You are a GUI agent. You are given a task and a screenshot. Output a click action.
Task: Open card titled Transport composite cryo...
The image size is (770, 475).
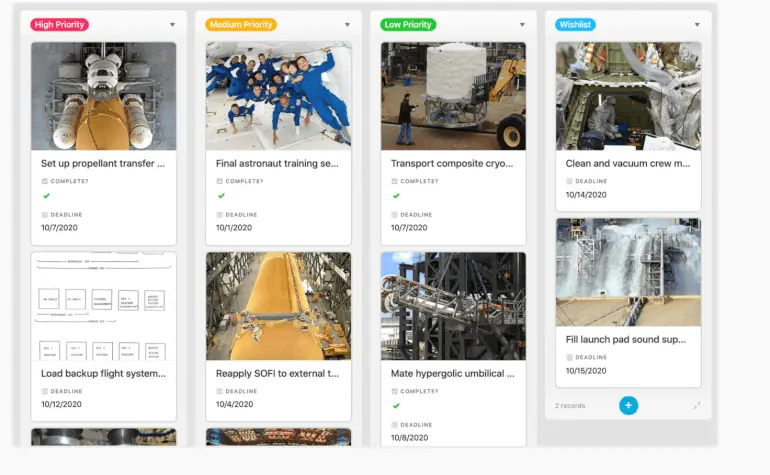click(x=452, y=164)
